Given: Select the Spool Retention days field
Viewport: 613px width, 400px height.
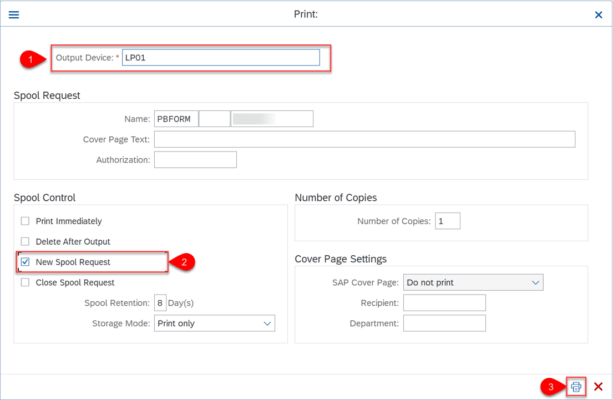Looking at the screenshot, I should [x=160, y=303].
